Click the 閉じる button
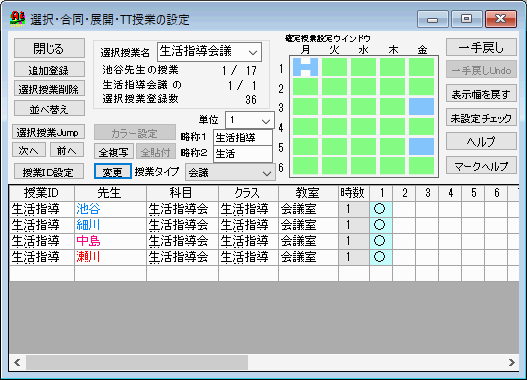 (x=49, y=48)
